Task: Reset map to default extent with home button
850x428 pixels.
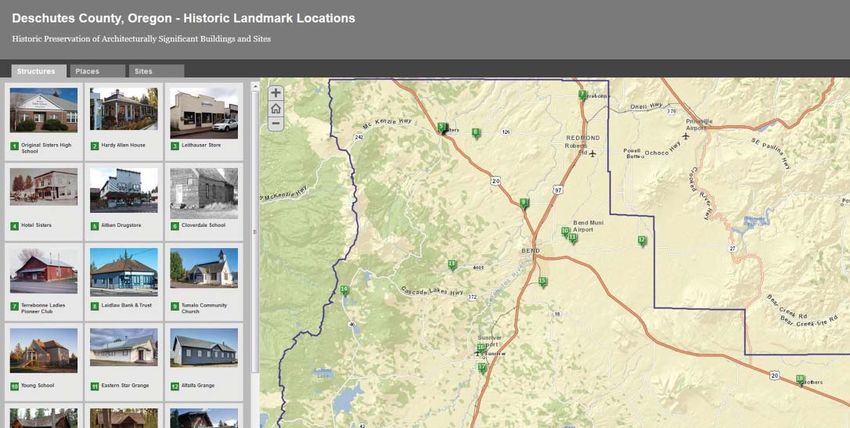Action: point(275,108)
